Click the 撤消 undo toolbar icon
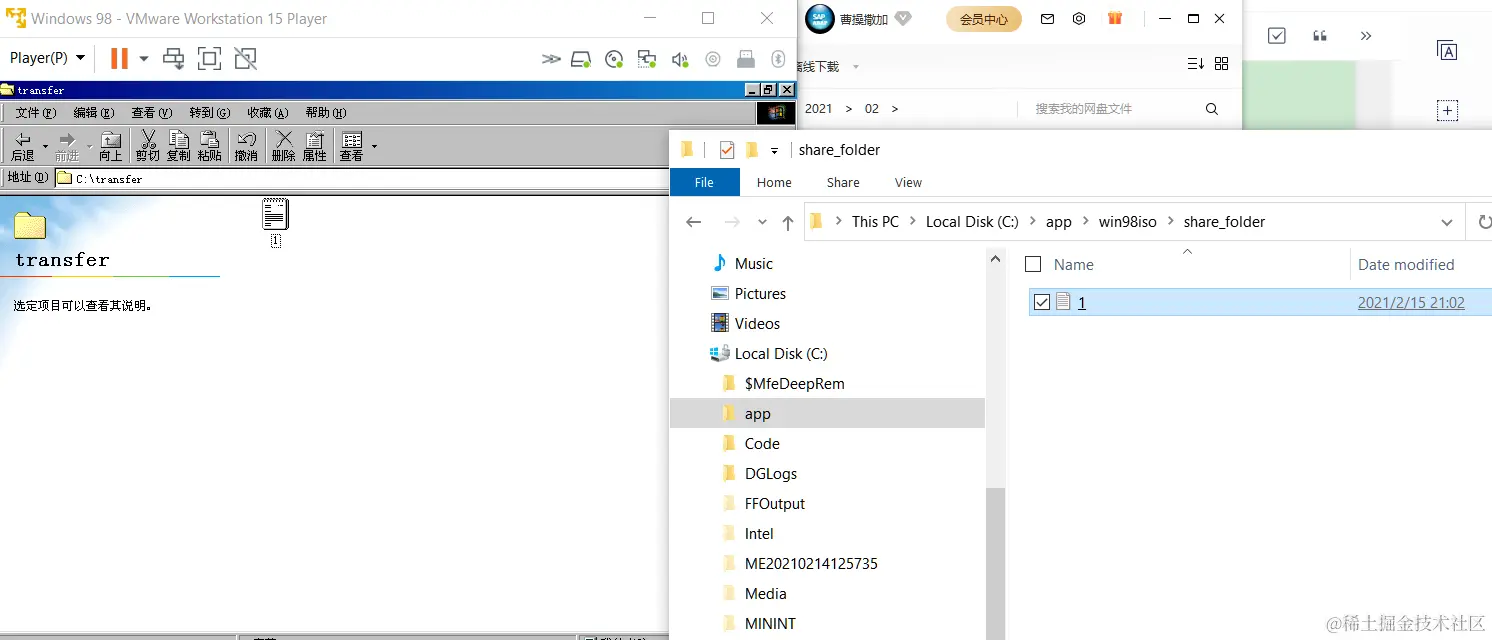 [x=246, y=146]
